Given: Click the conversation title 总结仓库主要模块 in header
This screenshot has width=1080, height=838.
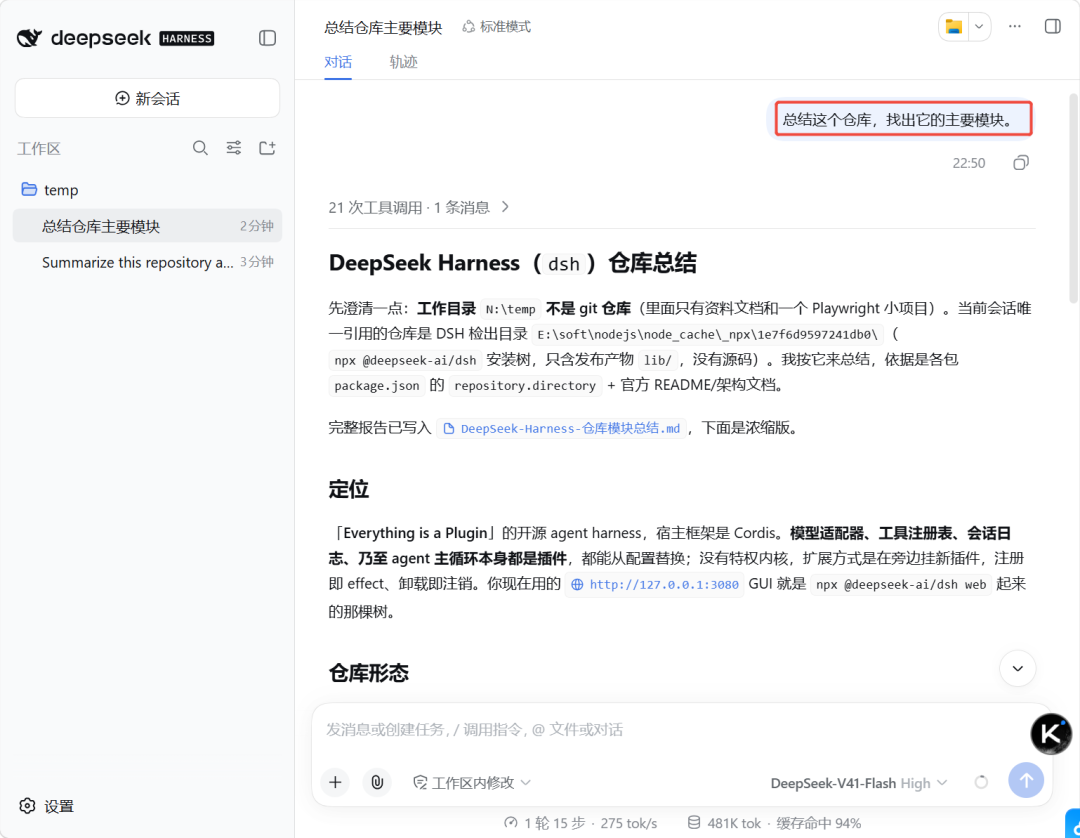Looking at the screenshot, I should [384, 28].
